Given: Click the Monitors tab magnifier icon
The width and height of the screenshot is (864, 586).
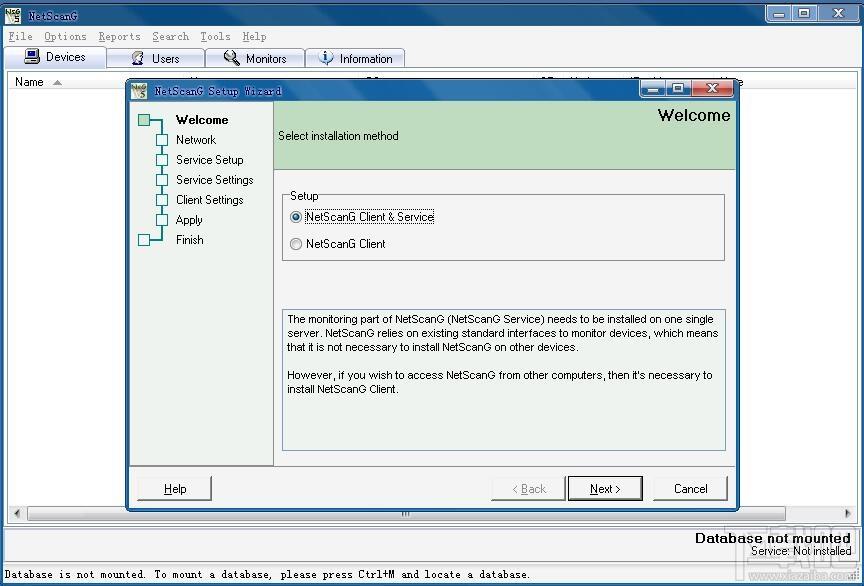Looking at the screenshot, I should tap(231, 58).
